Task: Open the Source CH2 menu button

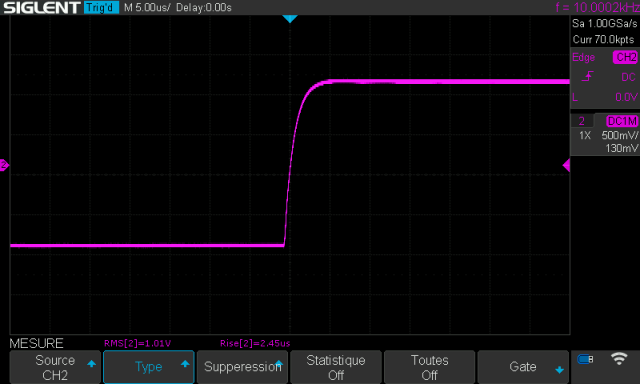Action: (x=55, y=367)
